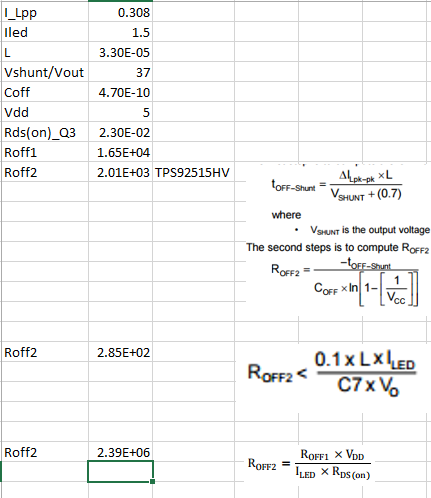Image resolution: width=431 pixels, height=498 pixels.
Task: Select the Roff1 label cell
Action: 45,152
